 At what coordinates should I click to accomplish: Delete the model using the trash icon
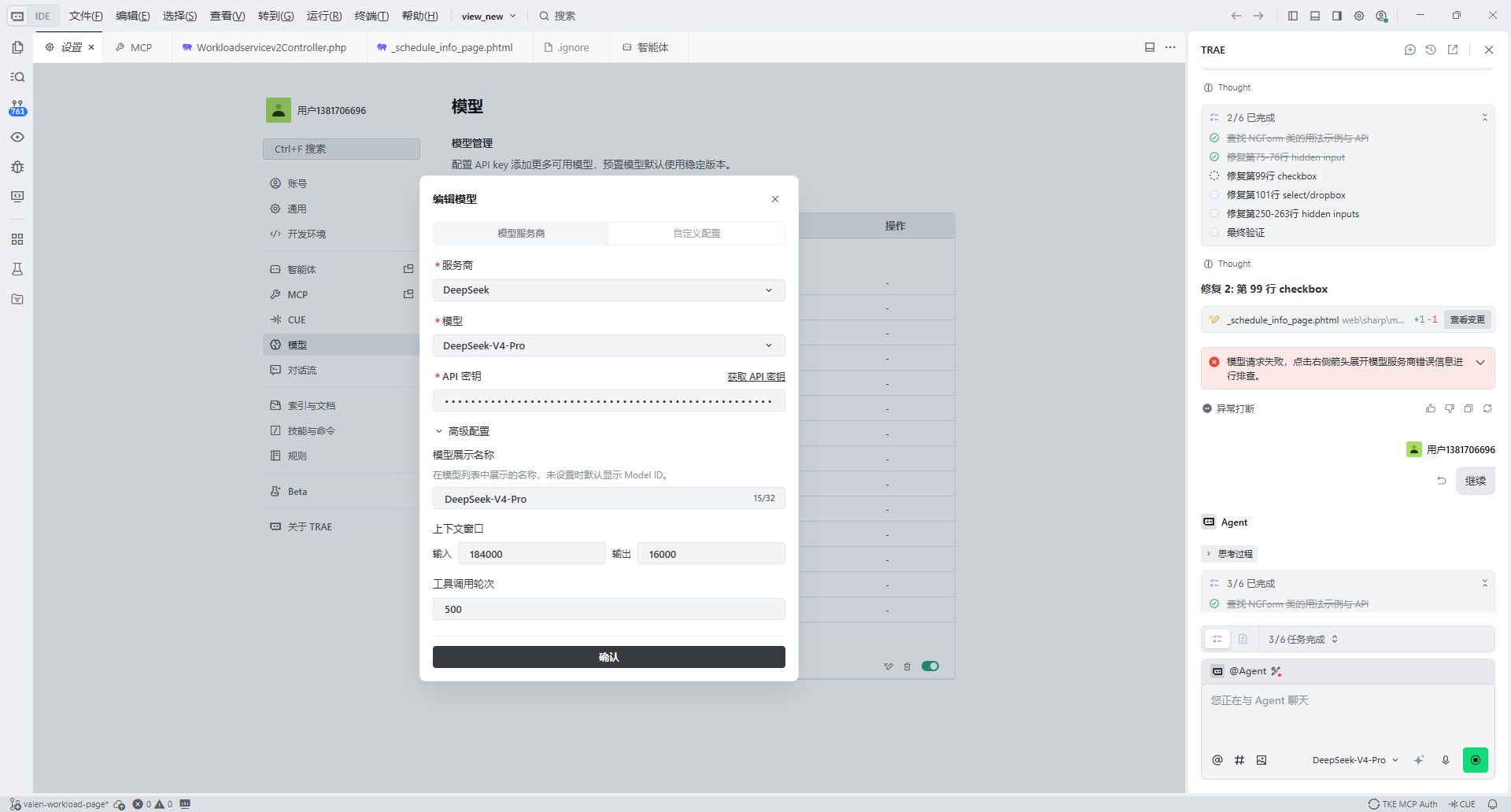point(907,666)
